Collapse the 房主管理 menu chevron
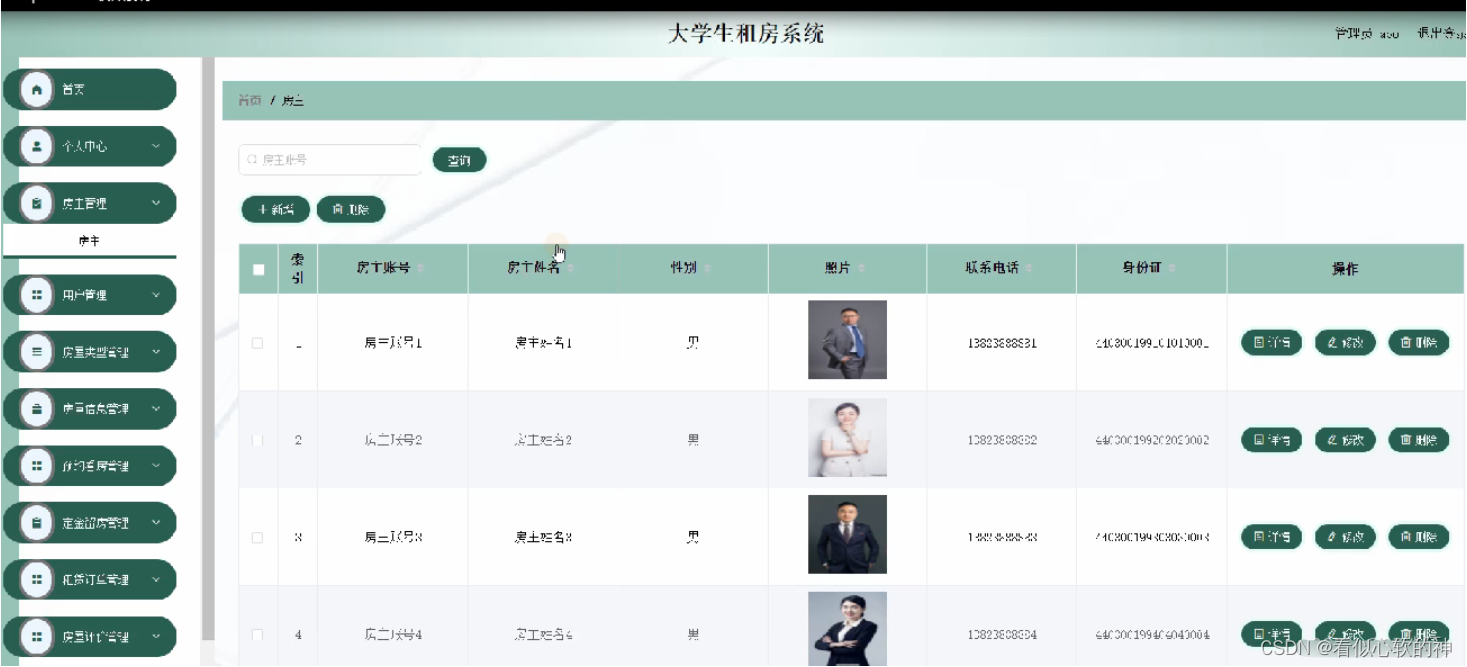 point(156,203)
